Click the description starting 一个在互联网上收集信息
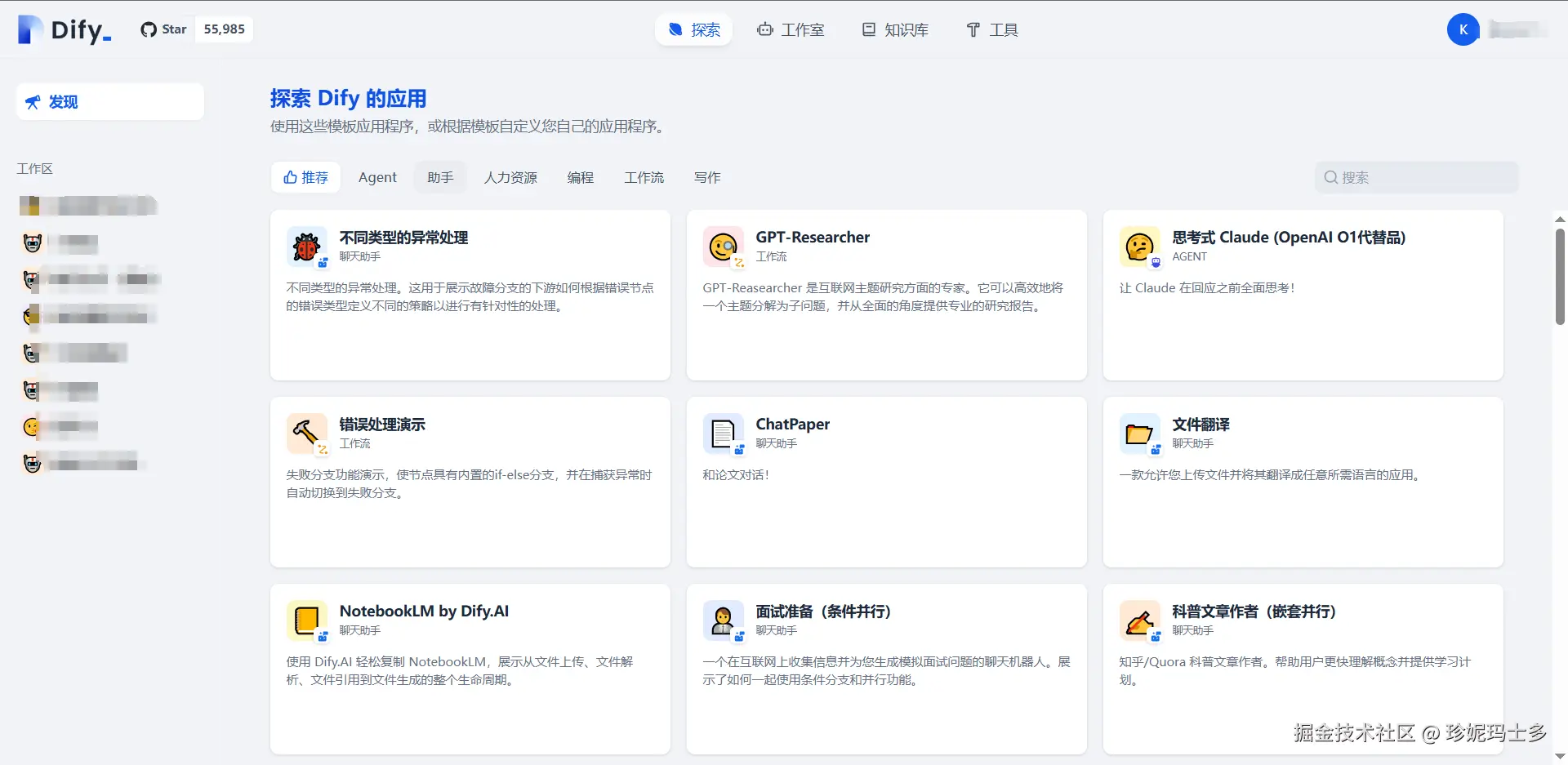 click(x=886, y=671)
